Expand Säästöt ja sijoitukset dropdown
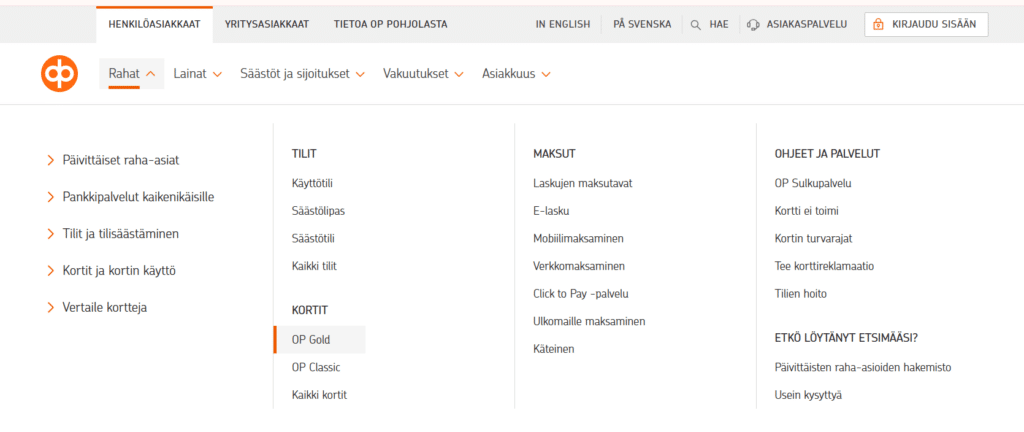Screen dimensions: 1024x432 pos(302,73)
